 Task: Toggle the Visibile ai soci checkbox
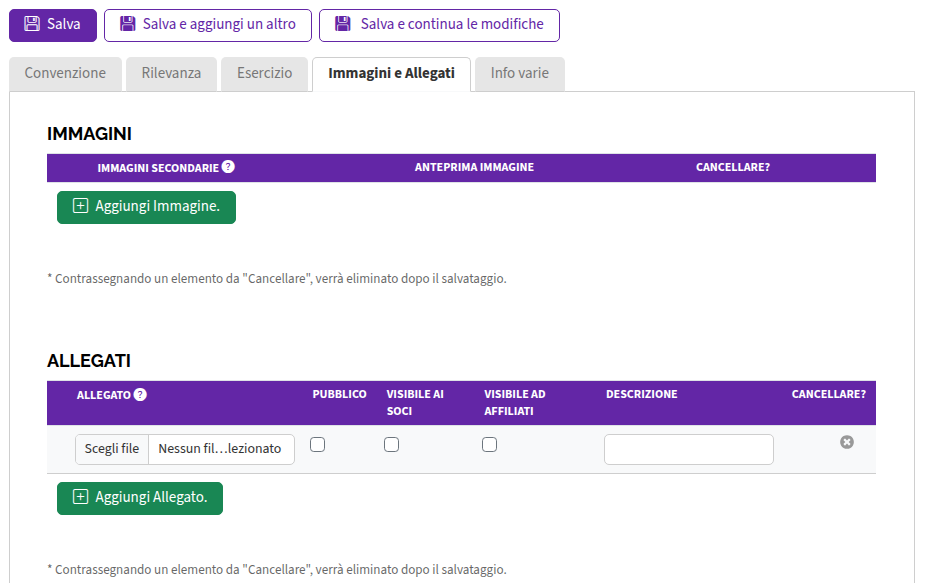pos(391,445)
